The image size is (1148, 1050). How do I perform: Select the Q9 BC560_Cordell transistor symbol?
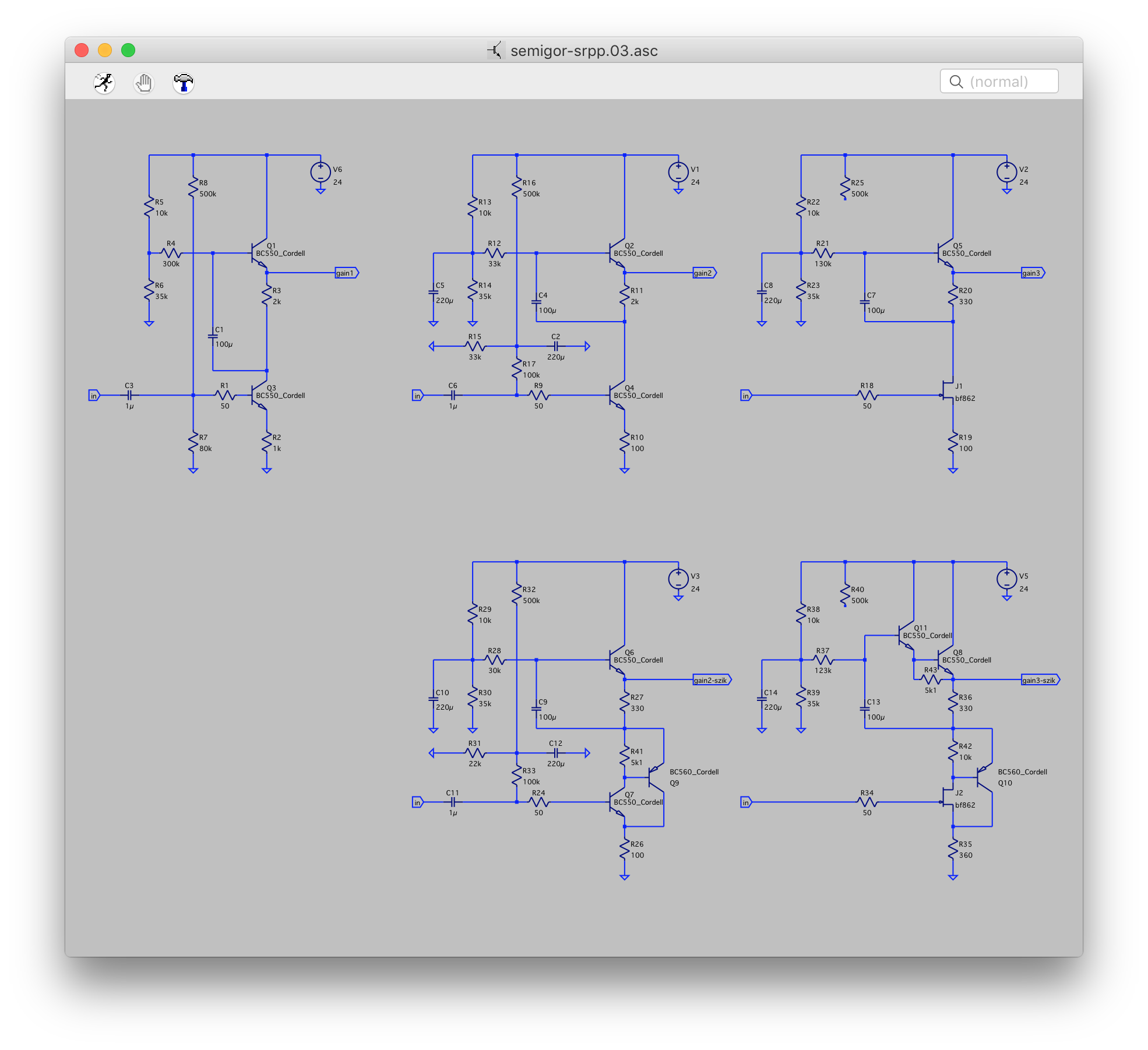656,777
